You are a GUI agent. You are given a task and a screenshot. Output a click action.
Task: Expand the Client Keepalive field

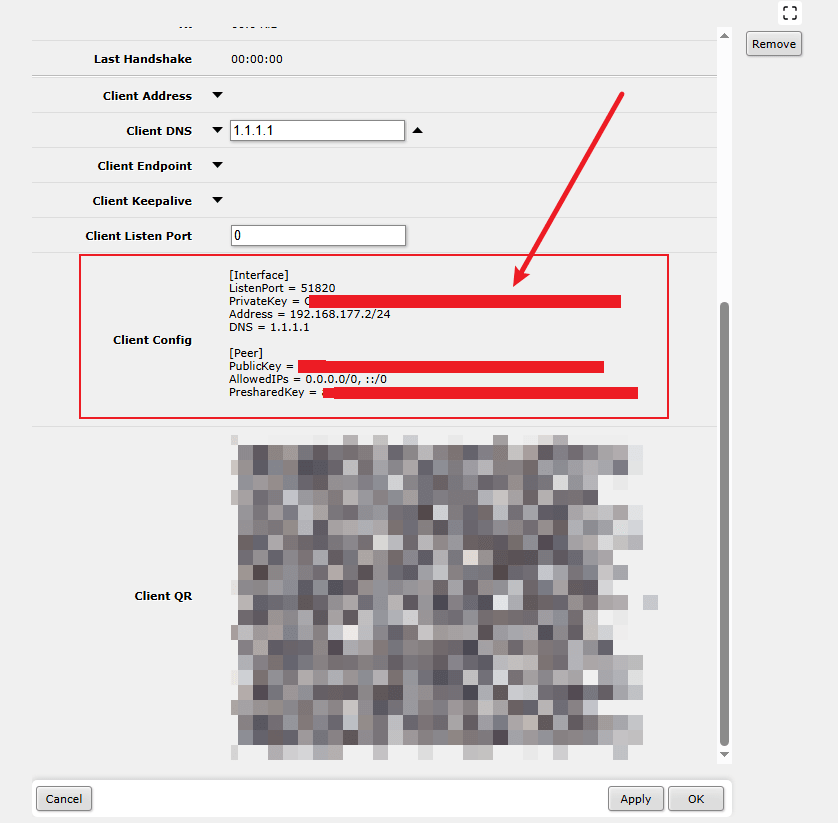click(x=217, y=200)
